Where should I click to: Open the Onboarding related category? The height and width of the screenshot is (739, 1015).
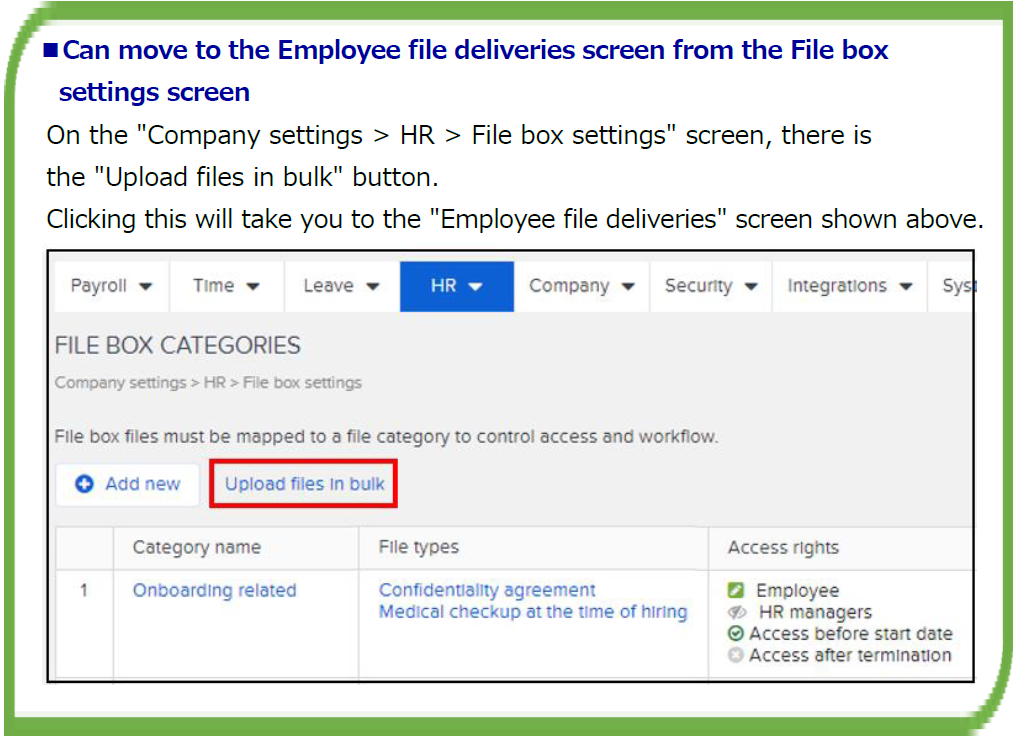[214, 590]
